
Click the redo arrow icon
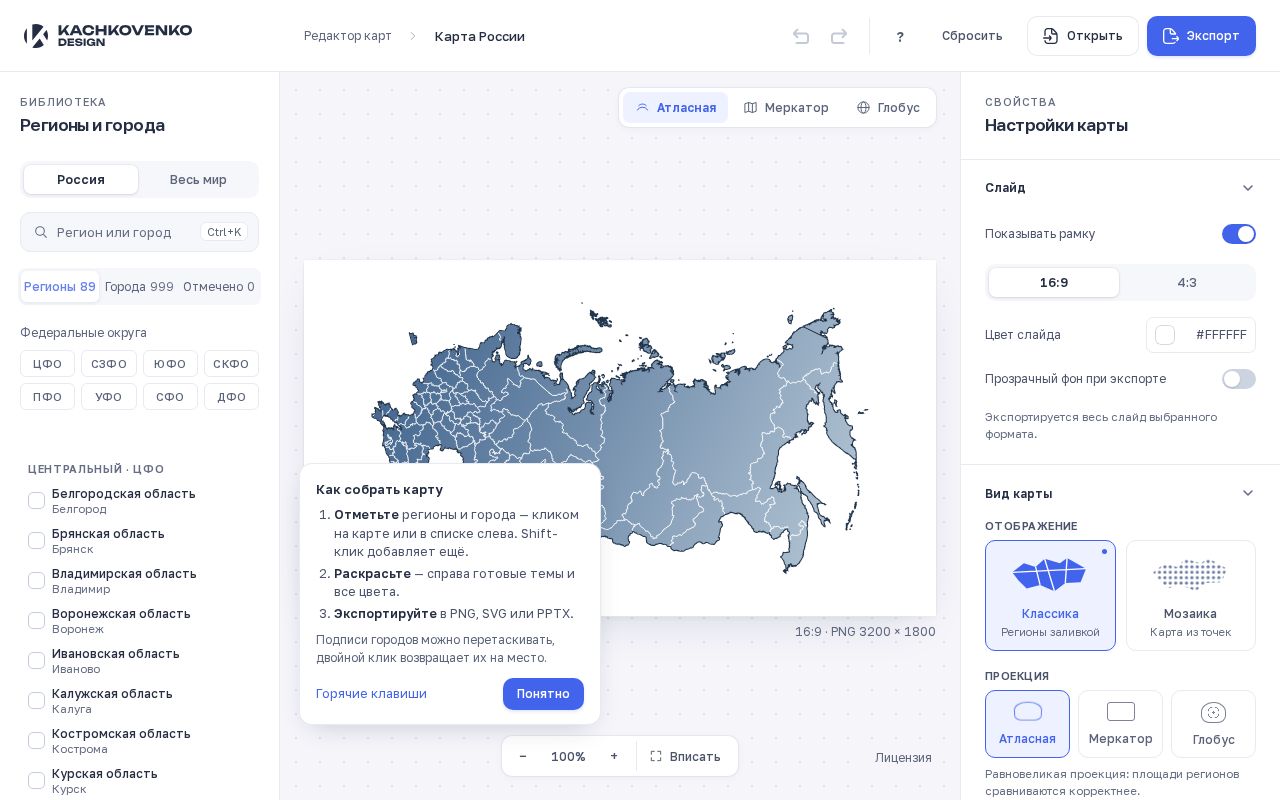point(839,36)
